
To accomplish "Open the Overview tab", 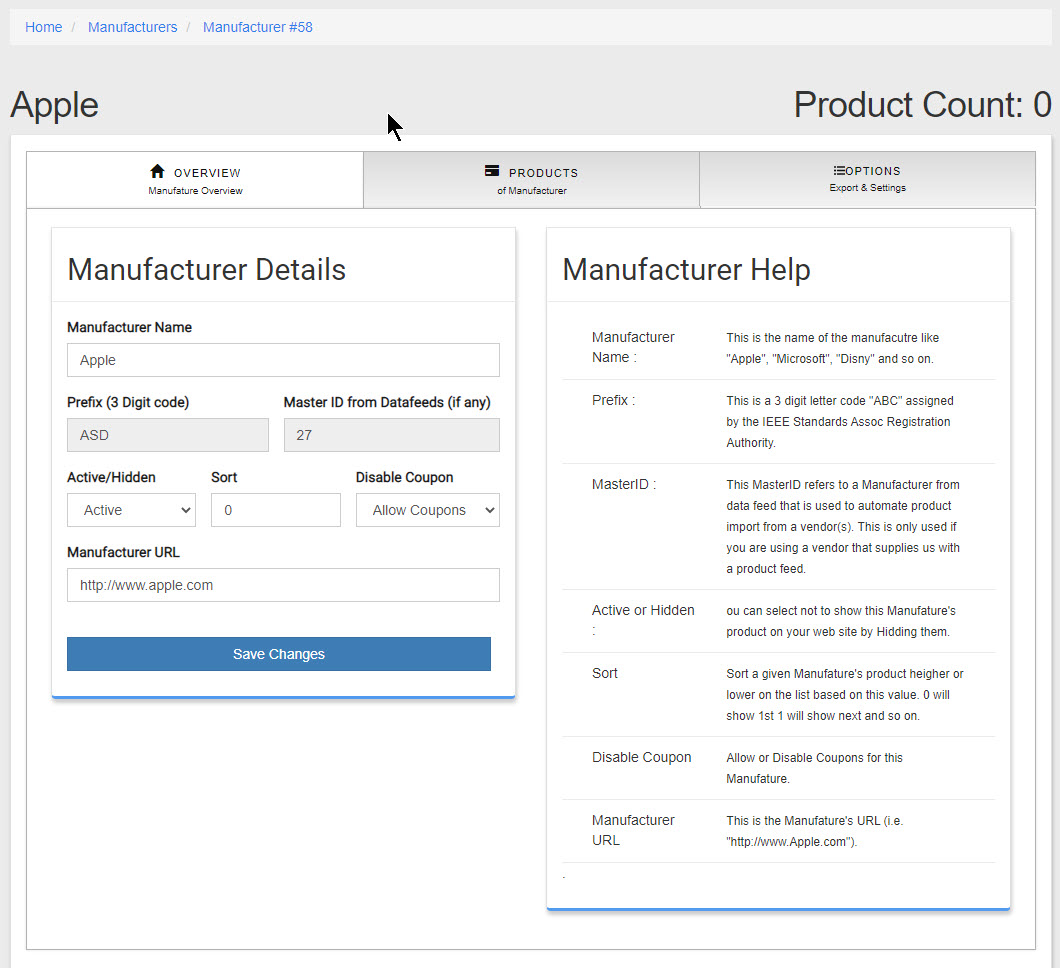I will click(x=195, y=180).
